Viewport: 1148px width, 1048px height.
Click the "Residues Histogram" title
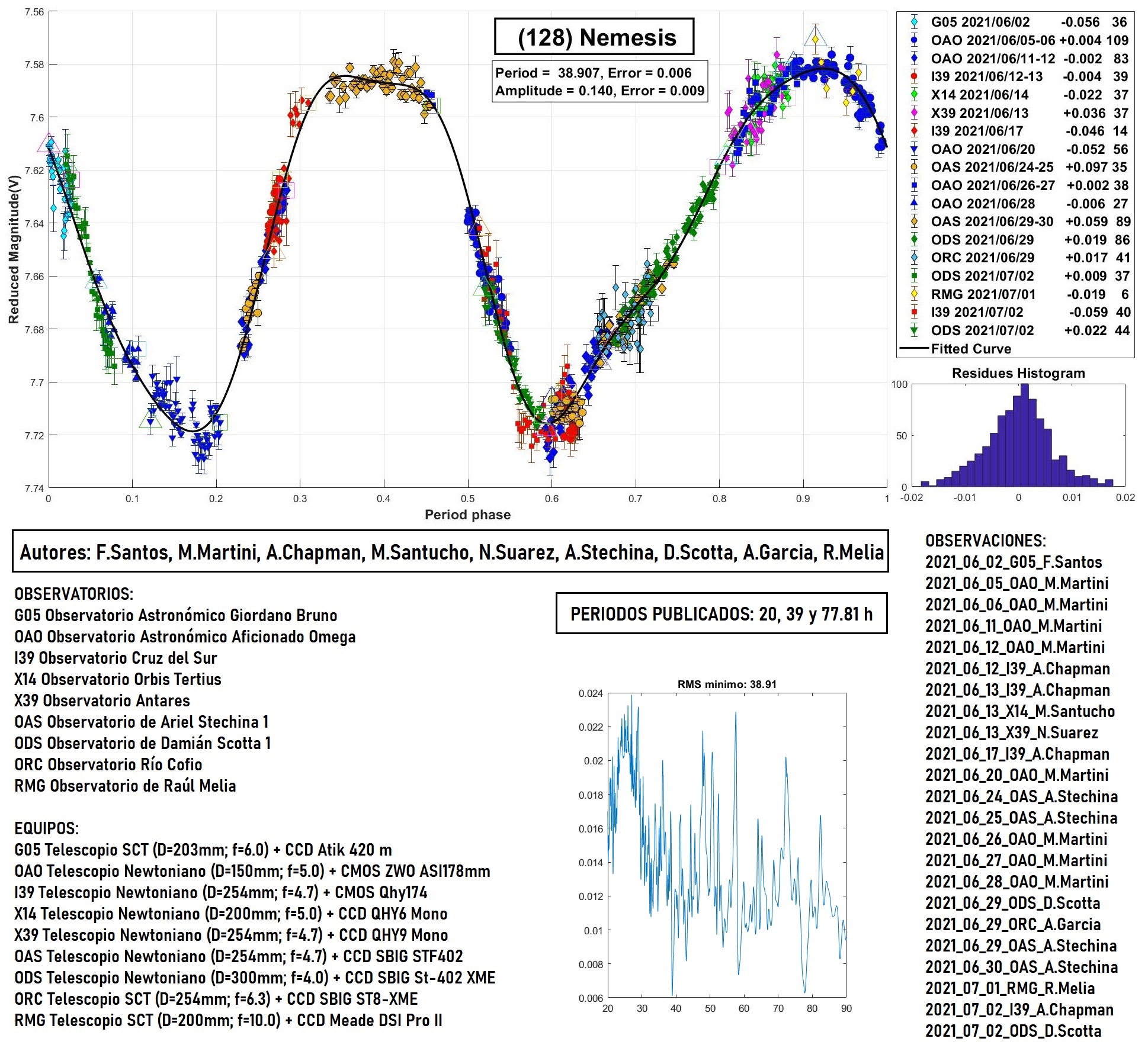tap(1018, 373)
